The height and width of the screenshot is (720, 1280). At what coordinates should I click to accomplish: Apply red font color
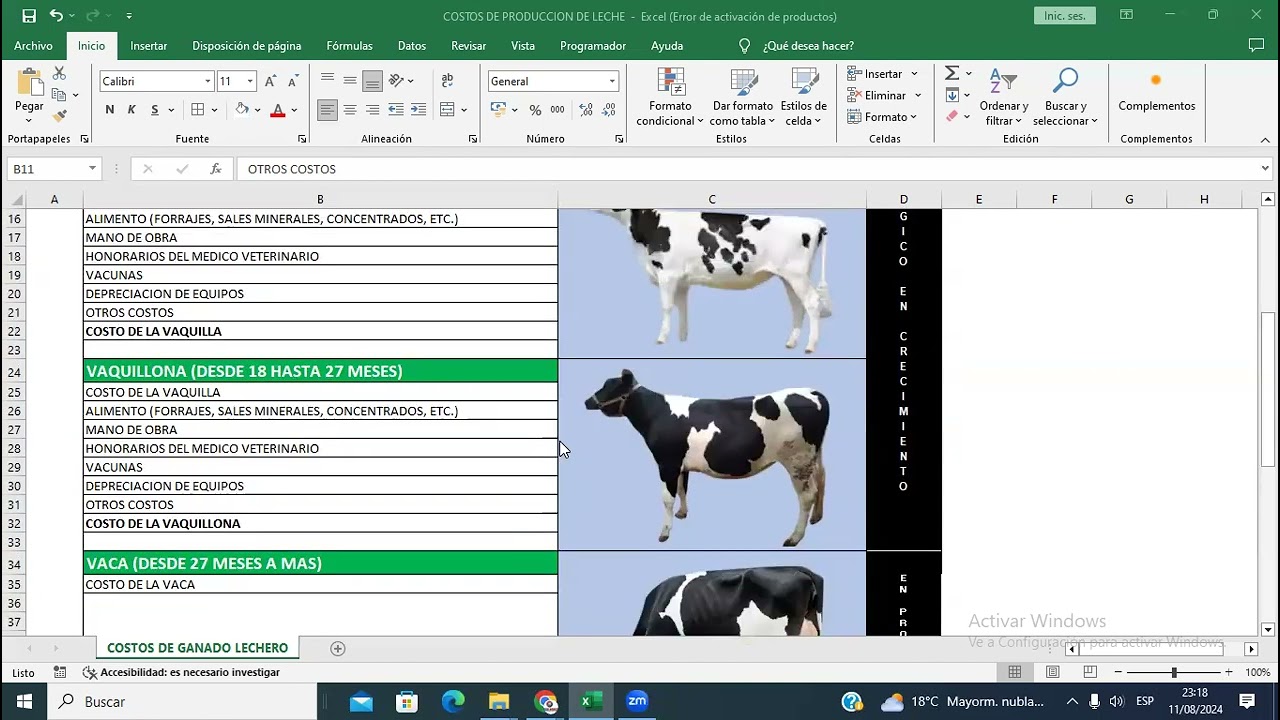point(277,110)
